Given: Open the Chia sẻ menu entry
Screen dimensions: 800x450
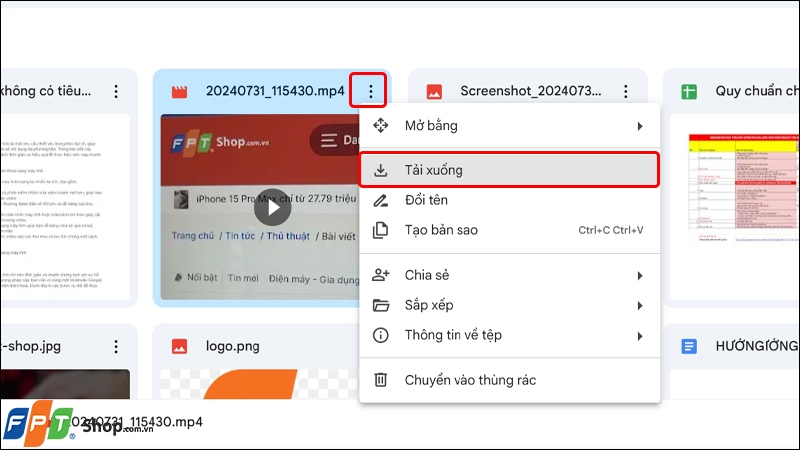Looking at the screenshot, I should [509, 275].
